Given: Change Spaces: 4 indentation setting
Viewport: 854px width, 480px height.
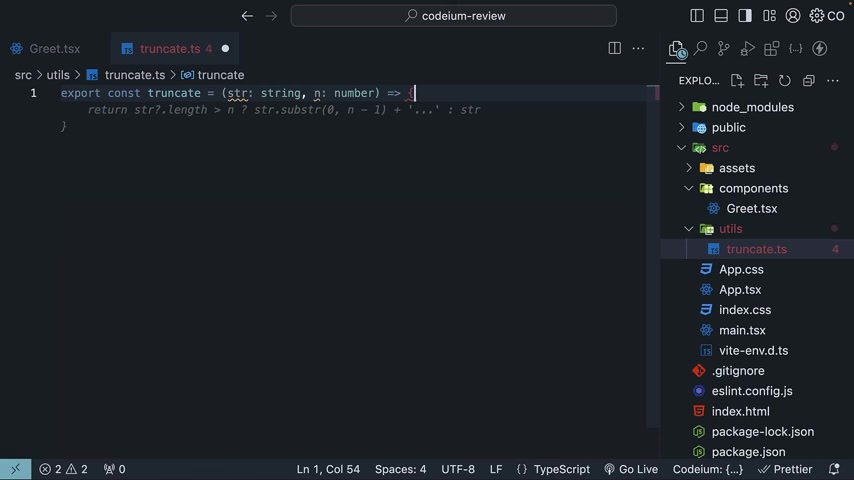Looking at the screenshot, I should [x=400, y=469].
